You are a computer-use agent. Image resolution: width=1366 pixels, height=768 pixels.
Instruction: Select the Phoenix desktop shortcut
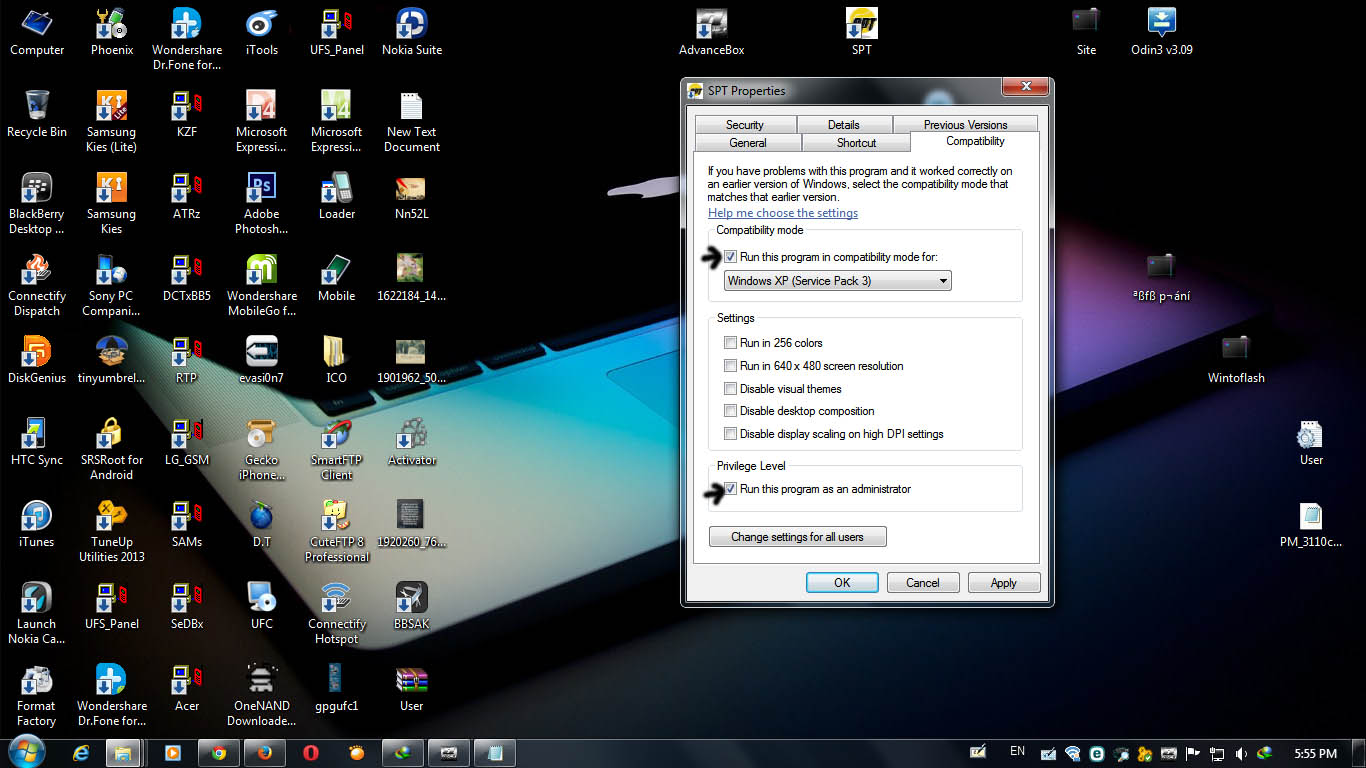[112, 32]
